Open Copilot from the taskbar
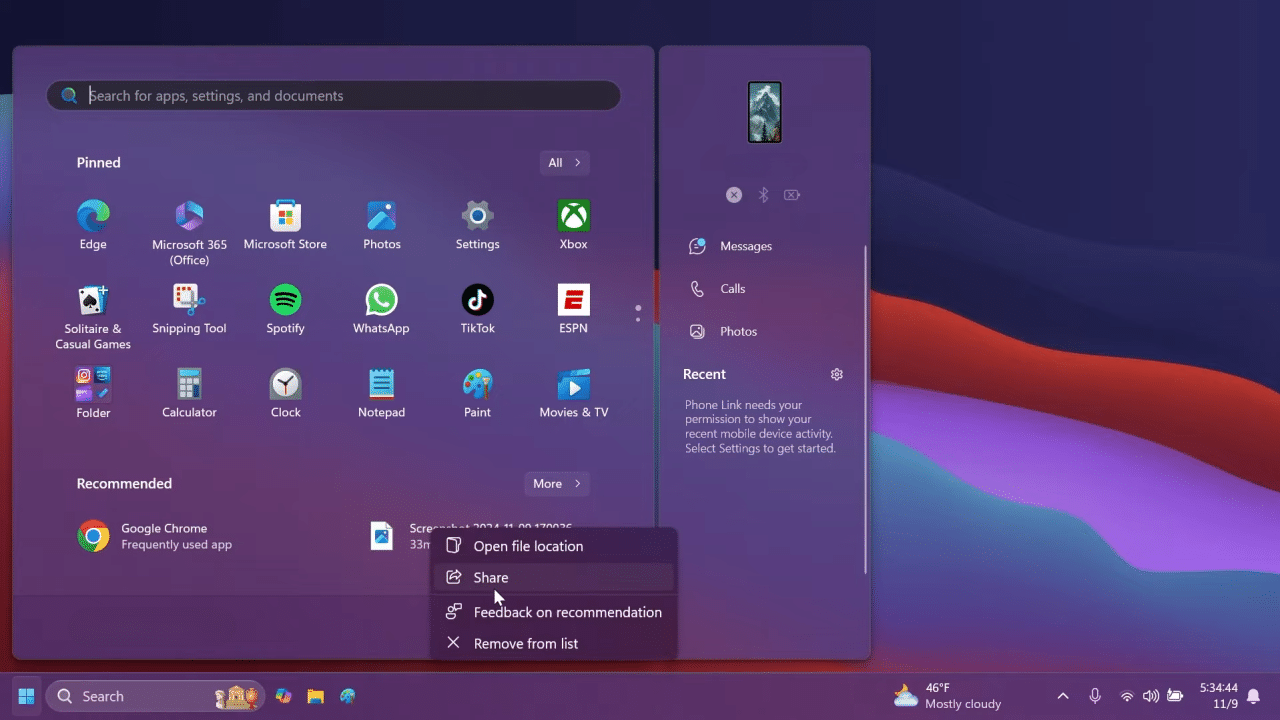Viewport: 1280px width, 720px height. tap(284, 696)
